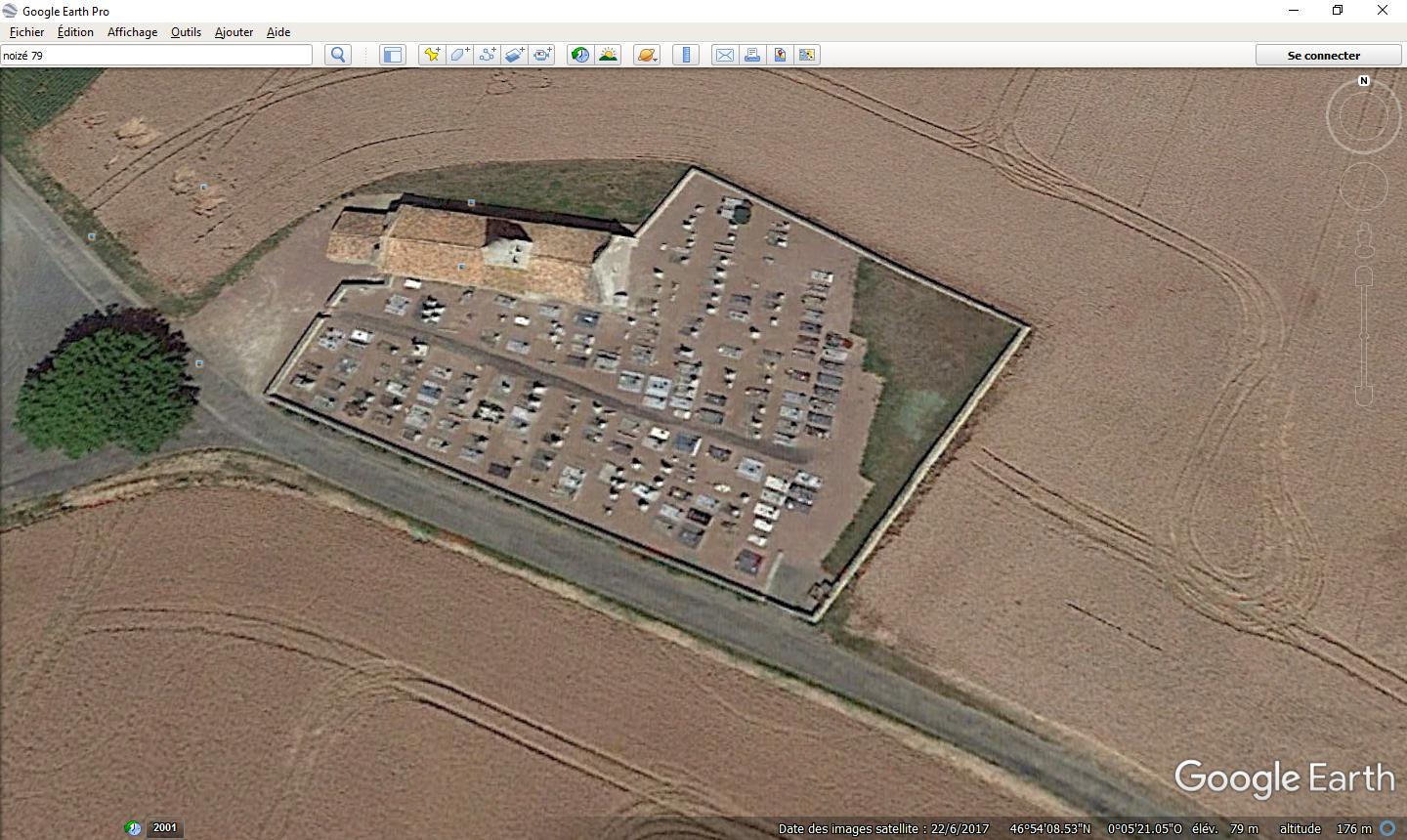Toggle sunlight across the landscape icon
Screen dimensions: 1407x840
coord(608,55)
